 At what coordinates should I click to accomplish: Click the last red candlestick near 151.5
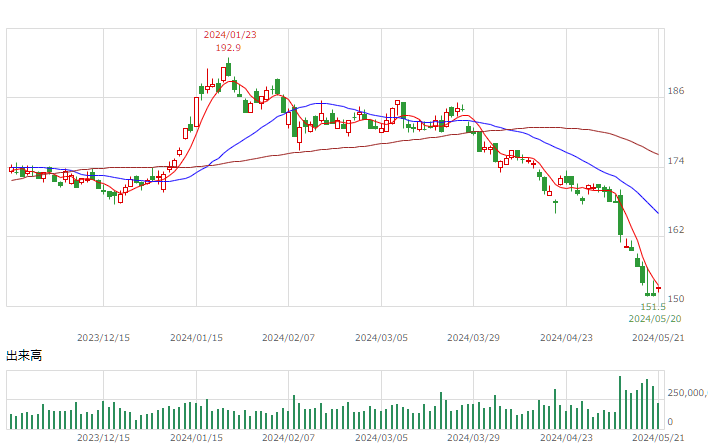coord(658,288)
